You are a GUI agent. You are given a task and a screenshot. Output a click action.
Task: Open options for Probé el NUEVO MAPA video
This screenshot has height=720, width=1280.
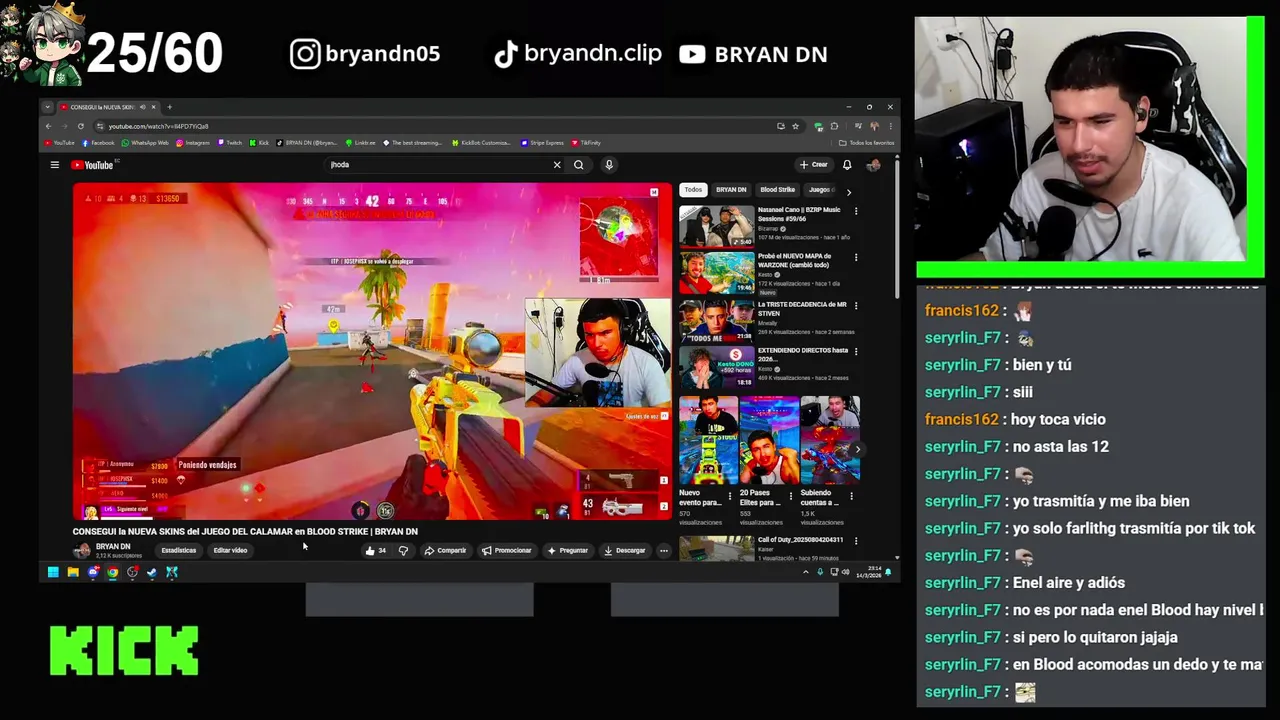point(855,257)
